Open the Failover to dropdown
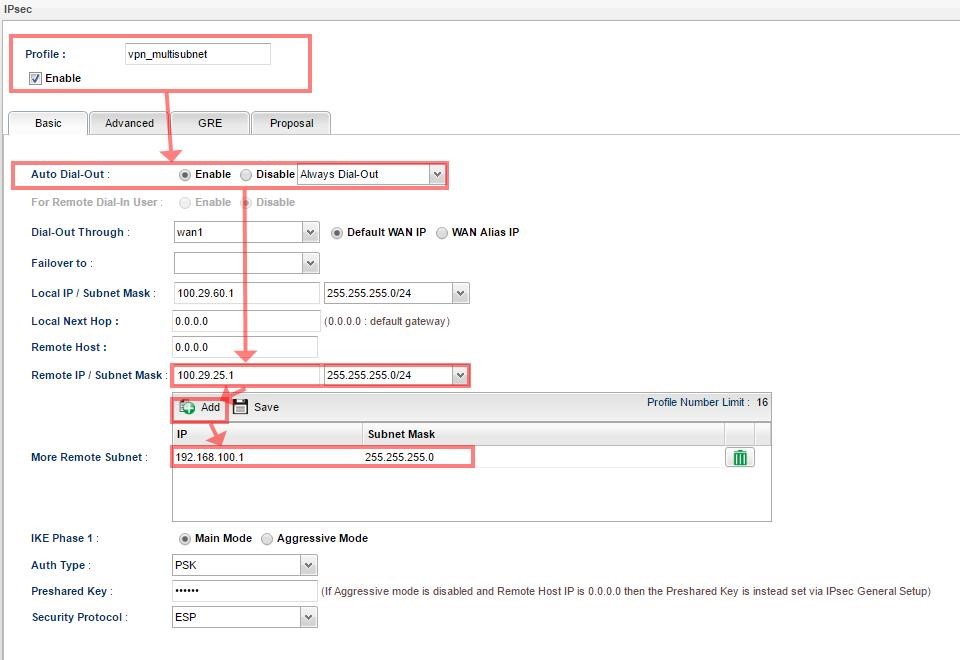The image size is (960, 660). pyautogui.click(x=309, y=263)
